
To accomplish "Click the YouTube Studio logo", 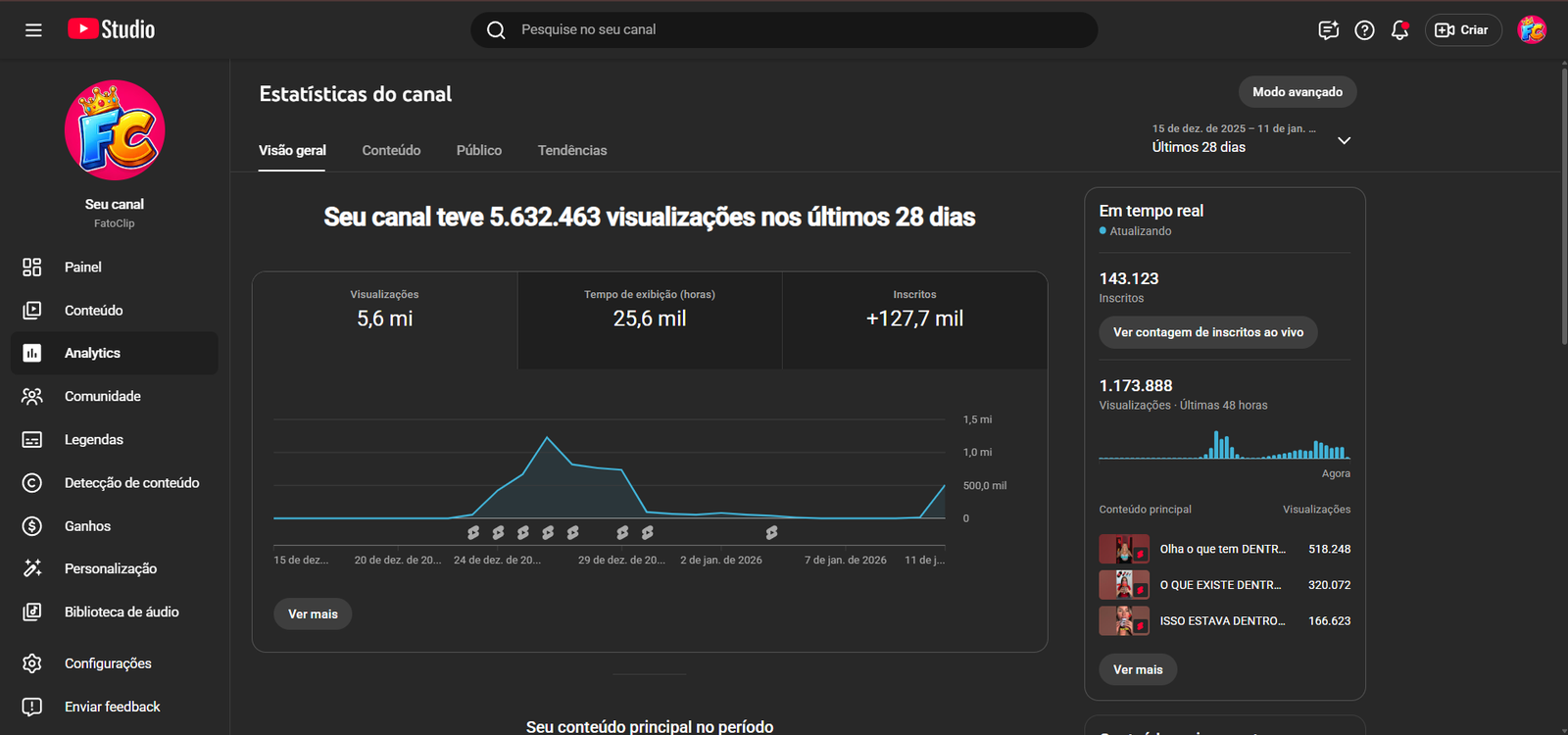I will [x=112, y=29].
